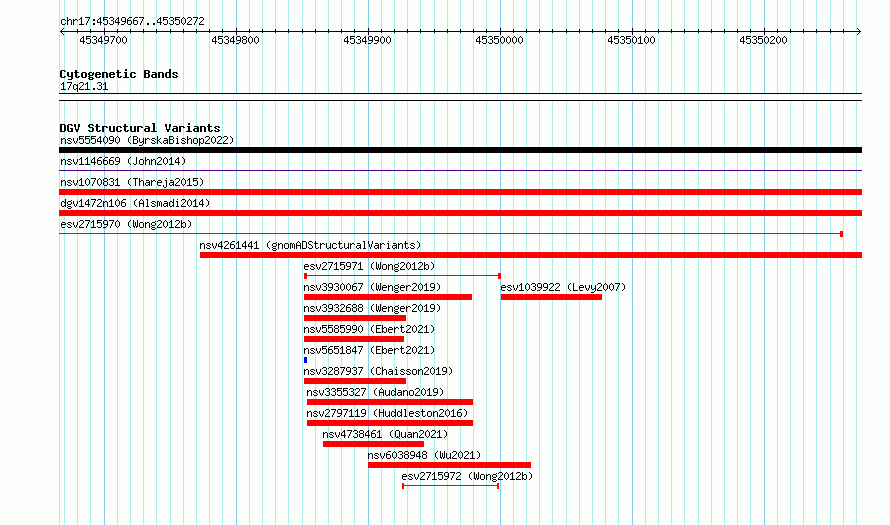Select the thin esv2715971 variant line

click(x=402, y=276)
